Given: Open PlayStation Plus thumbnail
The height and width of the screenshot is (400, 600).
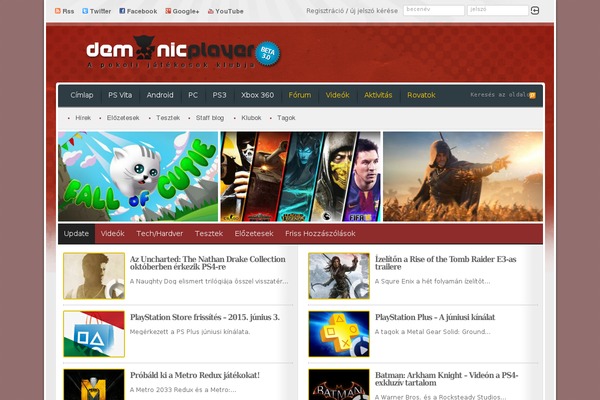Looking at the screenshot, I should tap(339, 334).
